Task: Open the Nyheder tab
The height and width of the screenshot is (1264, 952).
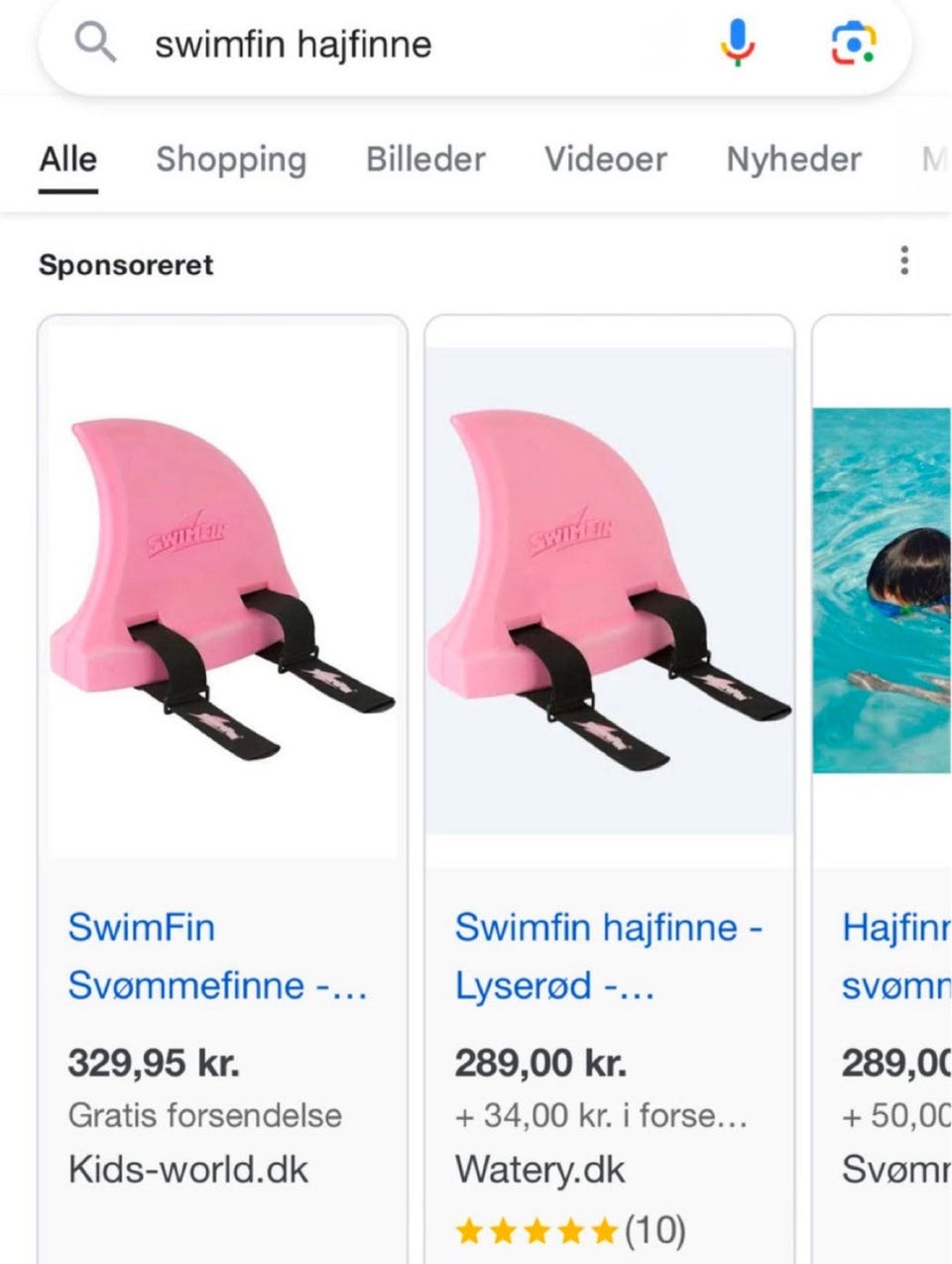Action: (792, 159)
